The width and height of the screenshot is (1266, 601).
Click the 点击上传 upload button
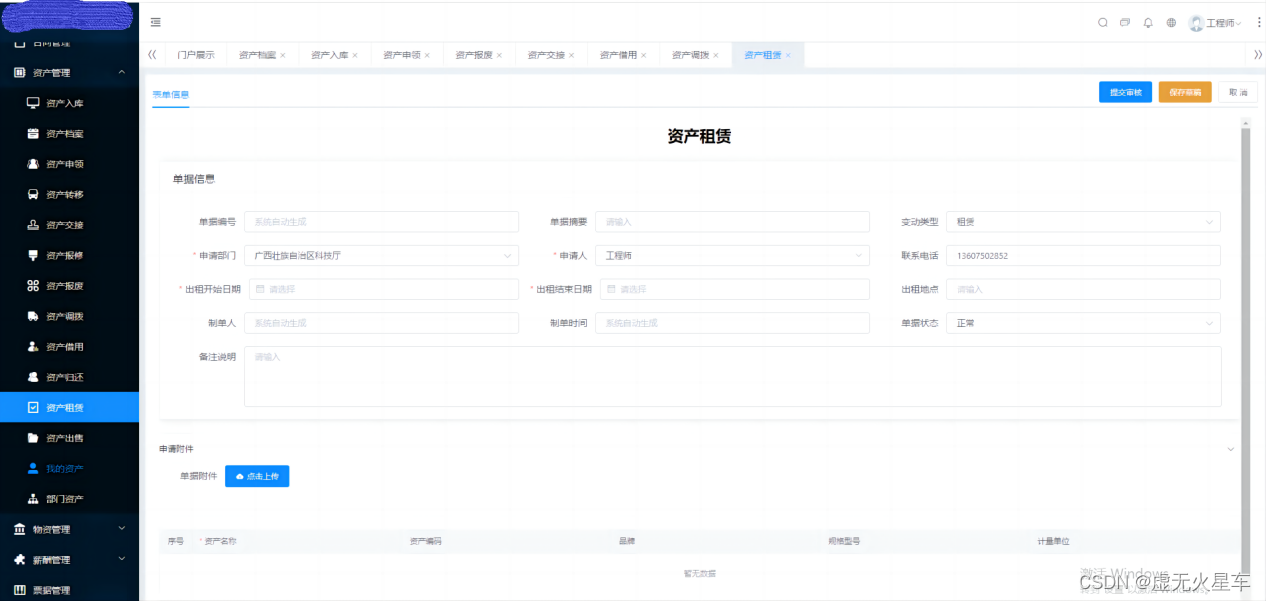coord(257,477)
